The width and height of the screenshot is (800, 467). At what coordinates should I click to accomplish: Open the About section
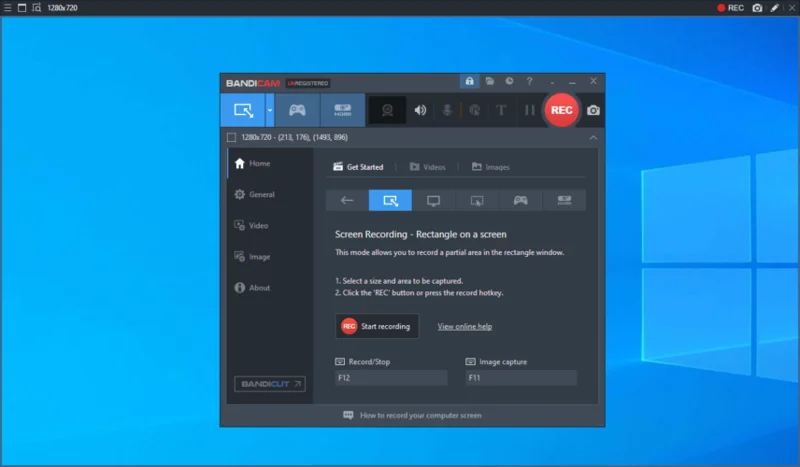(x=270, y=288)
